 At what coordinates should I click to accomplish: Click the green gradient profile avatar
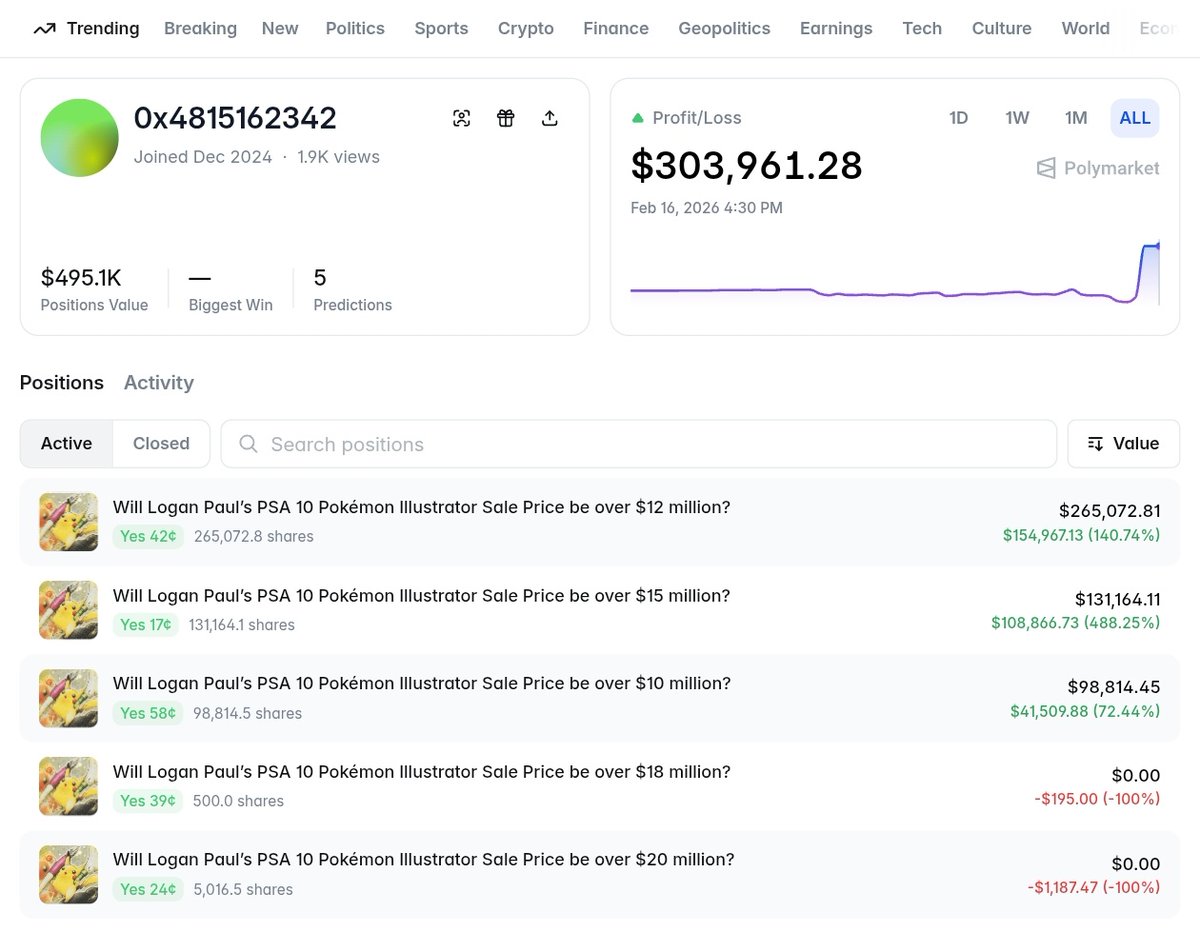tap(79, 138)
